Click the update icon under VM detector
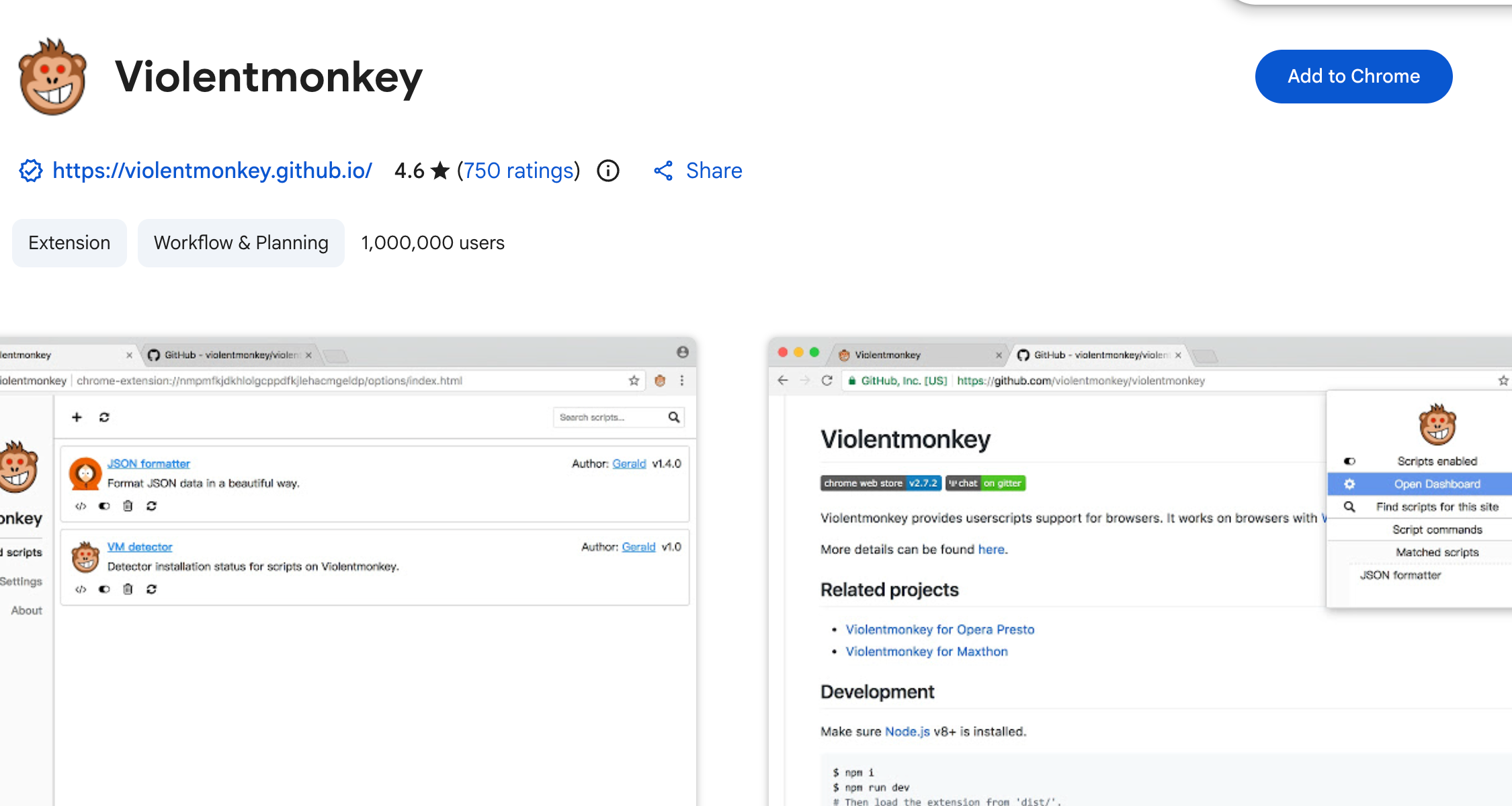 click(x=151, y=589)
